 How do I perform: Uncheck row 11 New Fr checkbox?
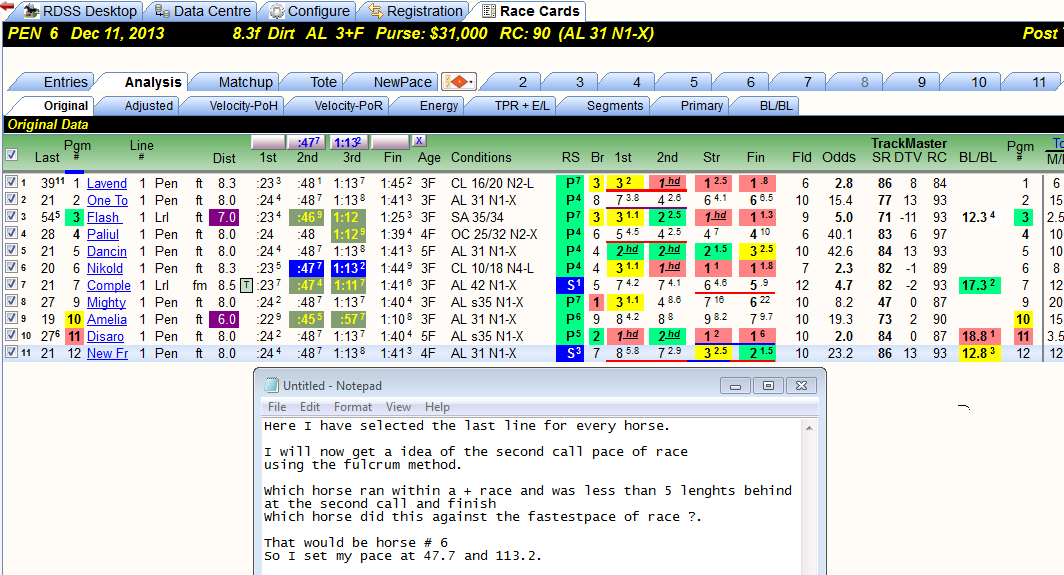(12, 352)
